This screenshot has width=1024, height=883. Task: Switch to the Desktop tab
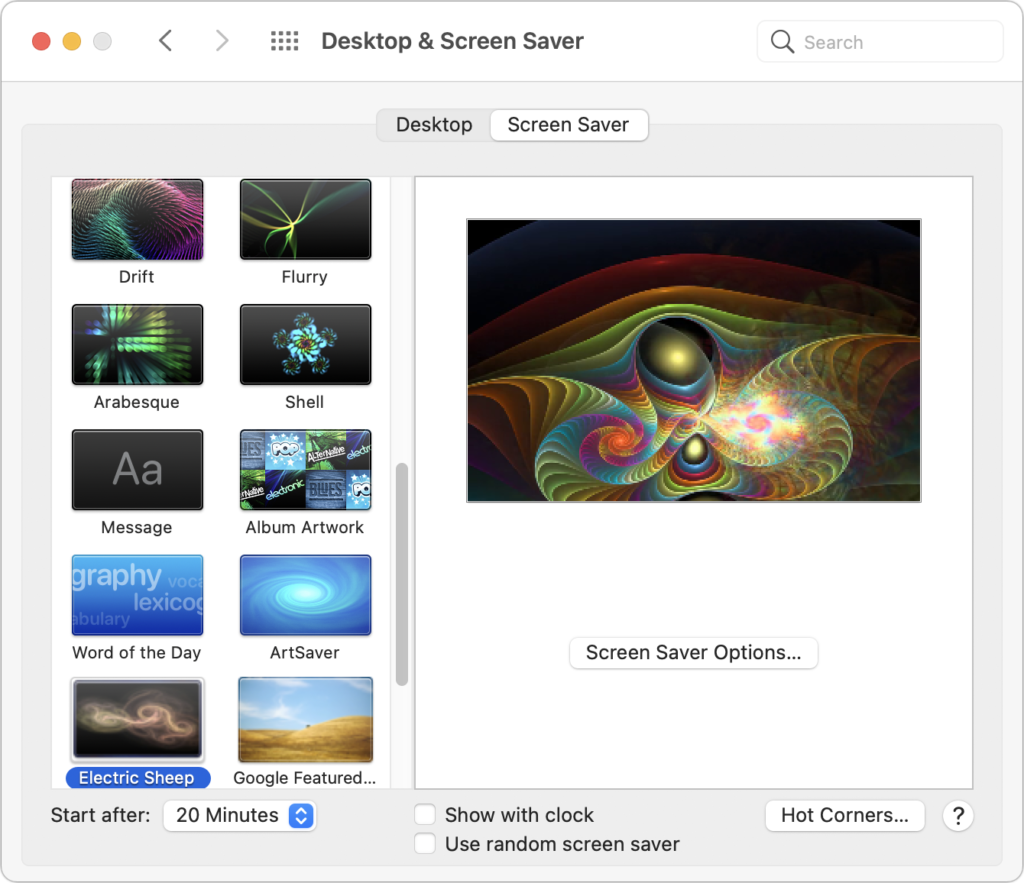pos(434,125)
